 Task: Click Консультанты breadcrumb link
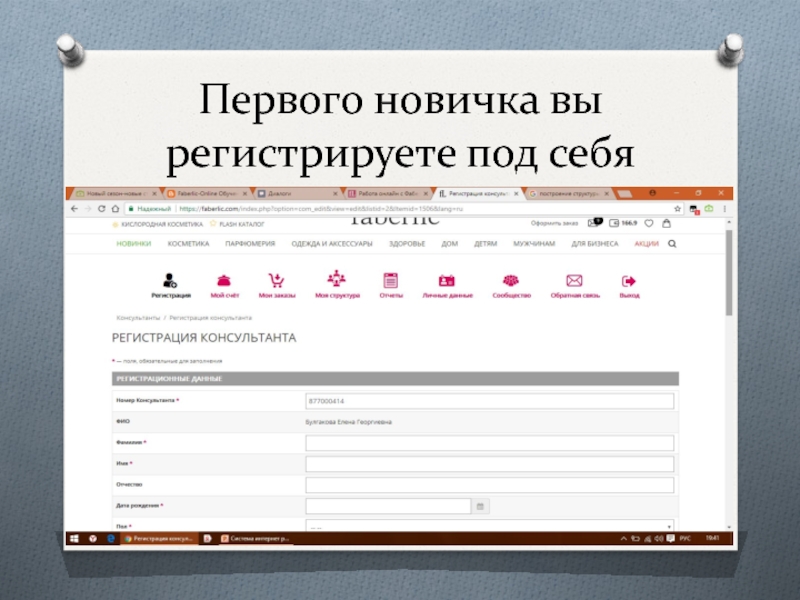tap(138, 317)
